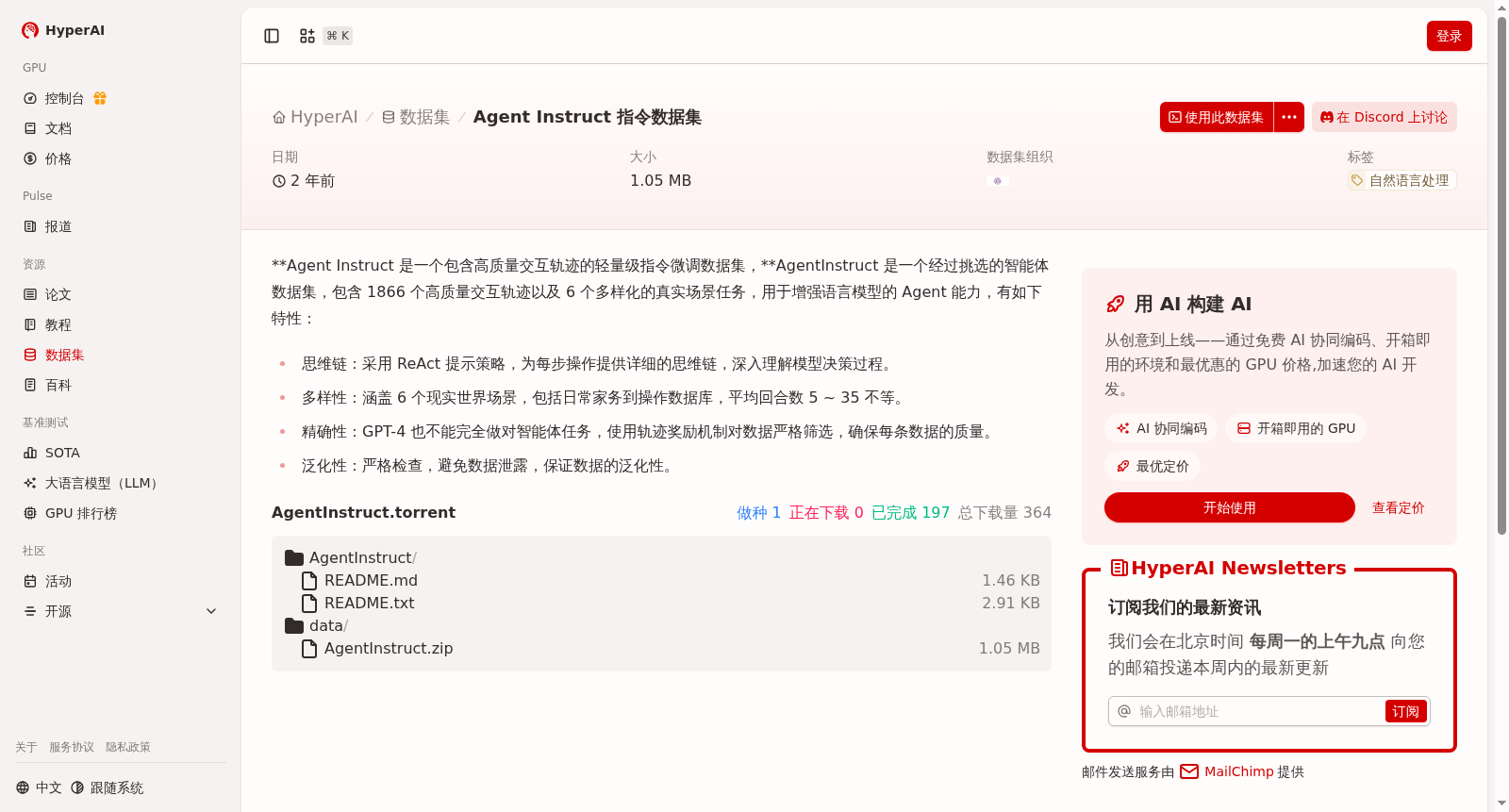
Task: Click the AgentInstruct.torrent heading
Action: pos(364,512)
